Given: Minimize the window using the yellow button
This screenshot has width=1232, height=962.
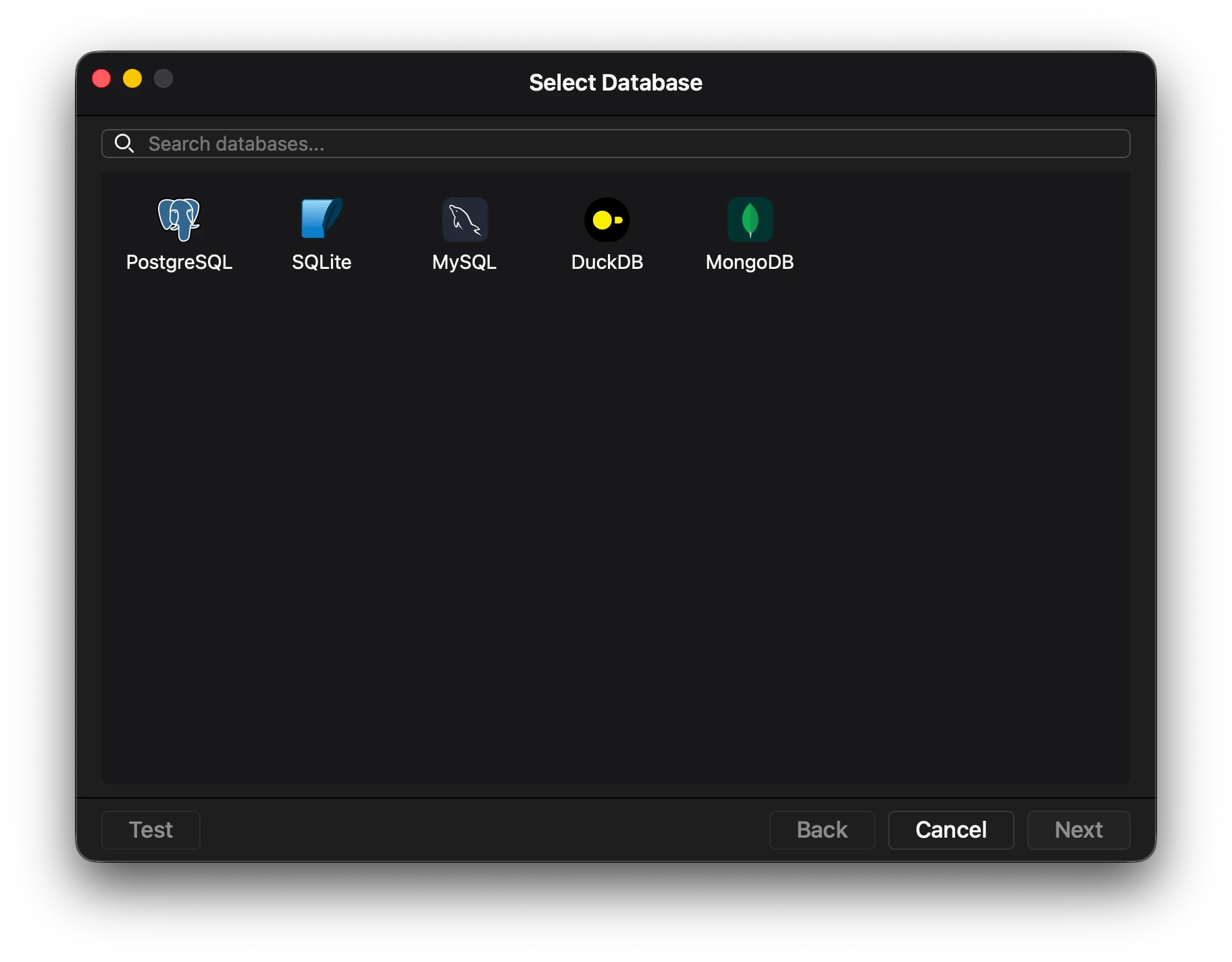Looking at the screenshot, I should (x=132, y=79).
